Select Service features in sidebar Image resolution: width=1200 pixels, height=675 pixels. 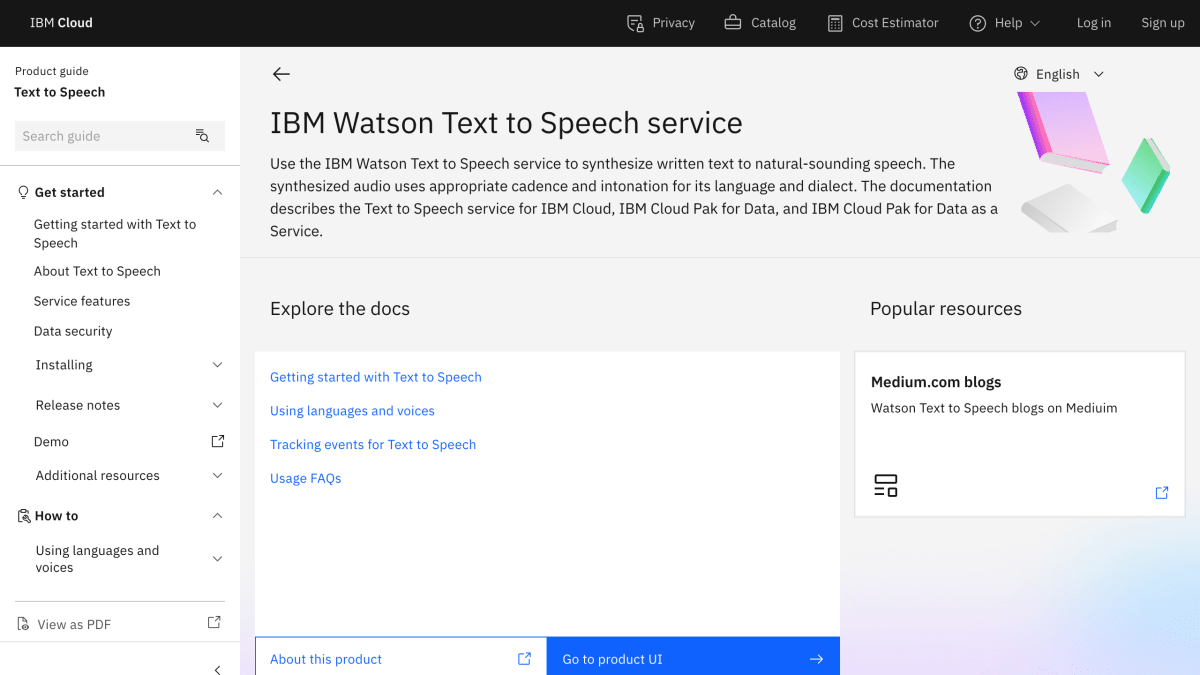click(x=82, y=301)
